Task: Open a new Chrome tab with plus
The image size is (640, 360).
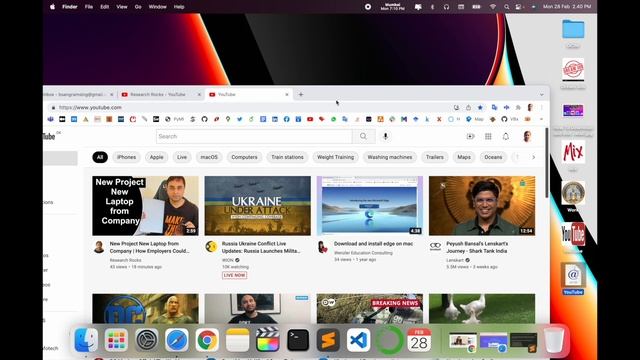Action: (x=301, y=94)
